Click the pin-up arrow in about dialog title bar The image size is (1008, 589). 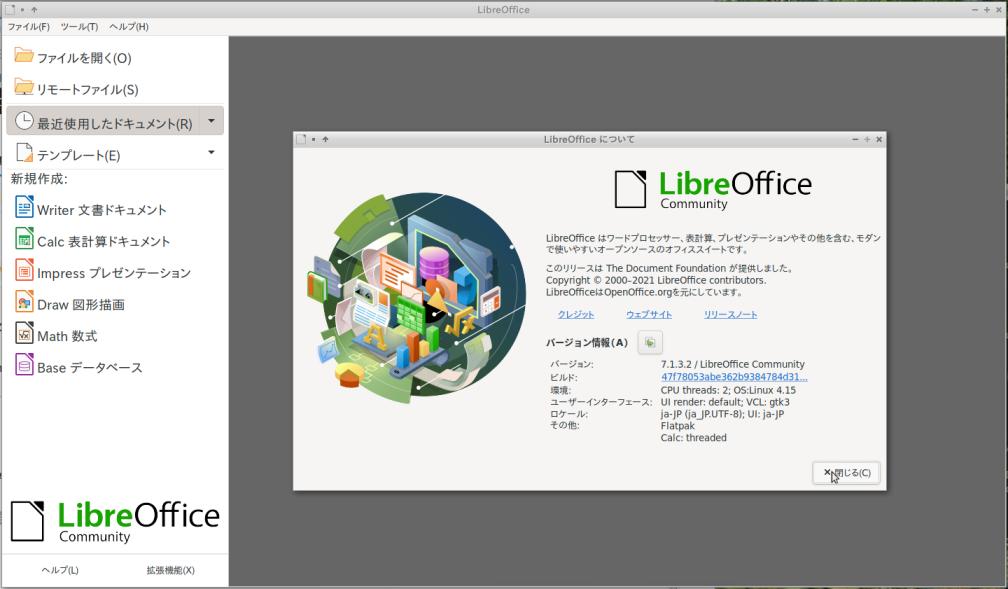click(x=325, y=139)
